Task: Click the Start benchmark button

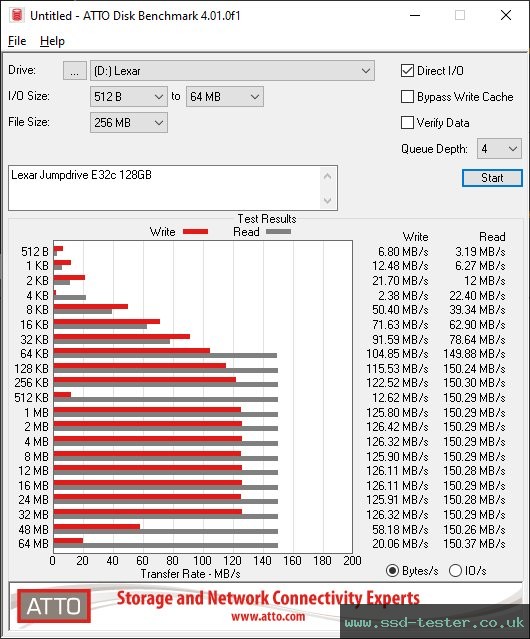Action: [x=492, y=178]
